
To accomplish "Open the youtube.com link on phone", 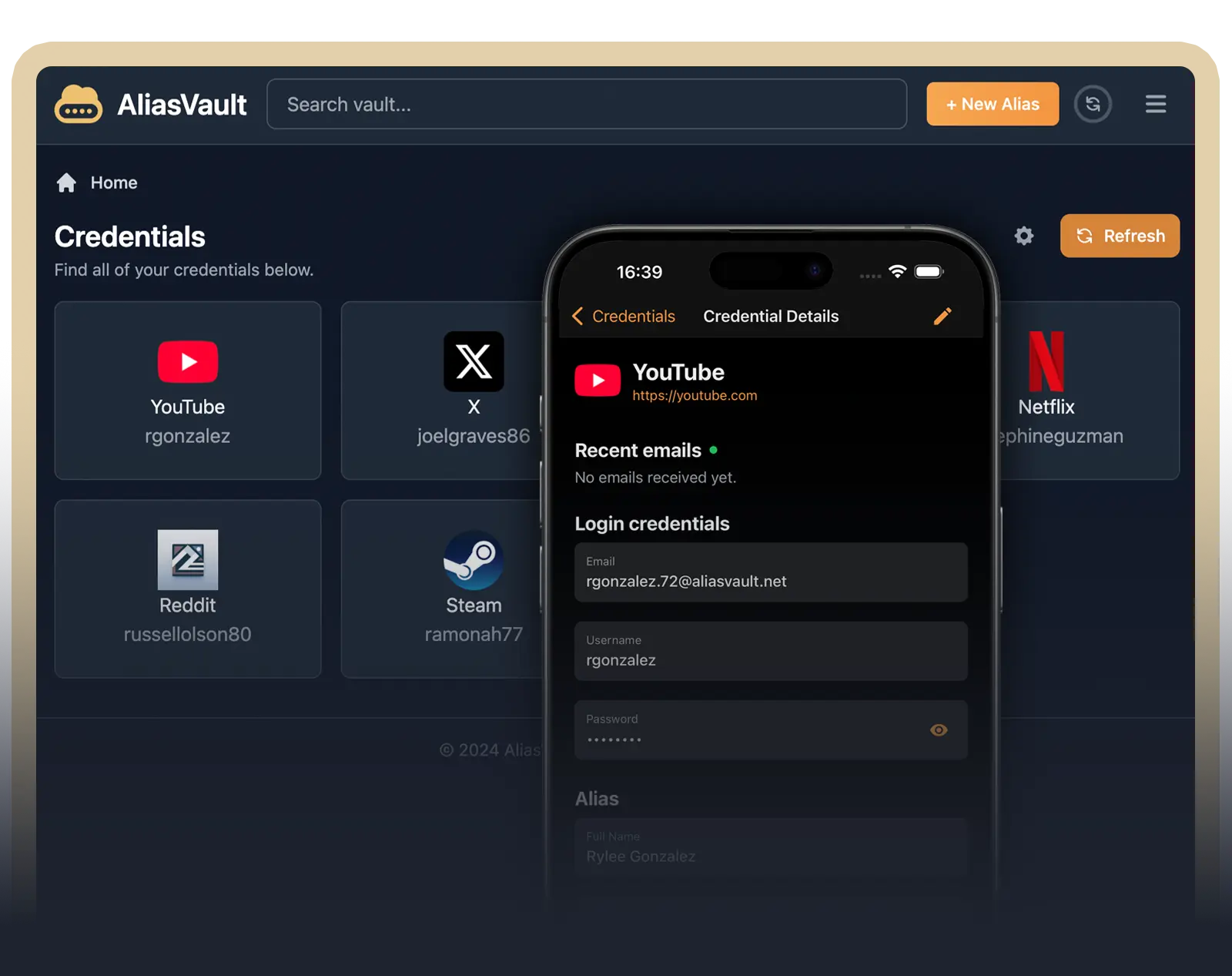I will tap(695, 395).
